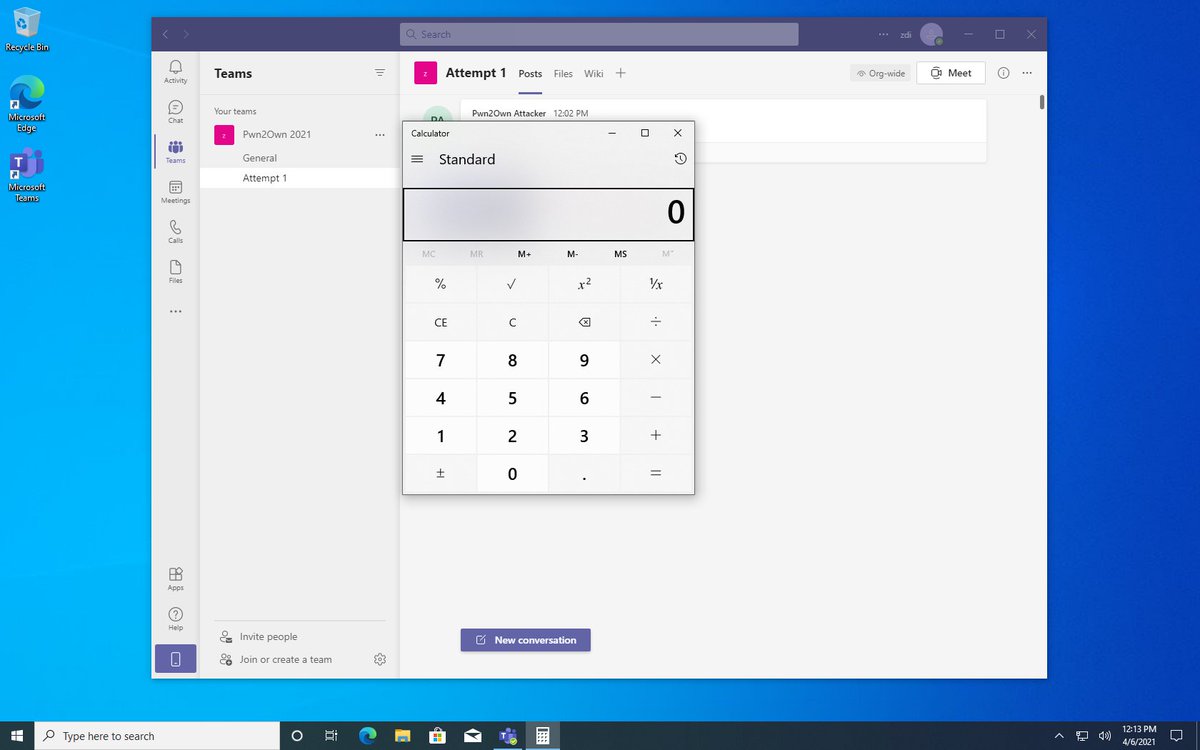Viewport: 1200px width, 750px height.
Task: Open Calculator navigation hamburger menu
Action: click(417, 159)
